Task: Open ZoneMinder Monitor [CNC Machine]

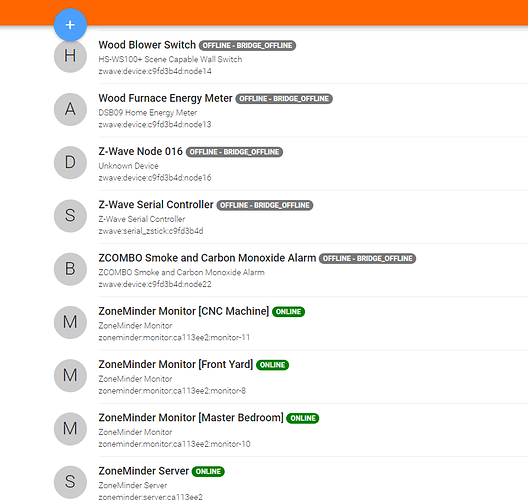Action: point(184,311)
